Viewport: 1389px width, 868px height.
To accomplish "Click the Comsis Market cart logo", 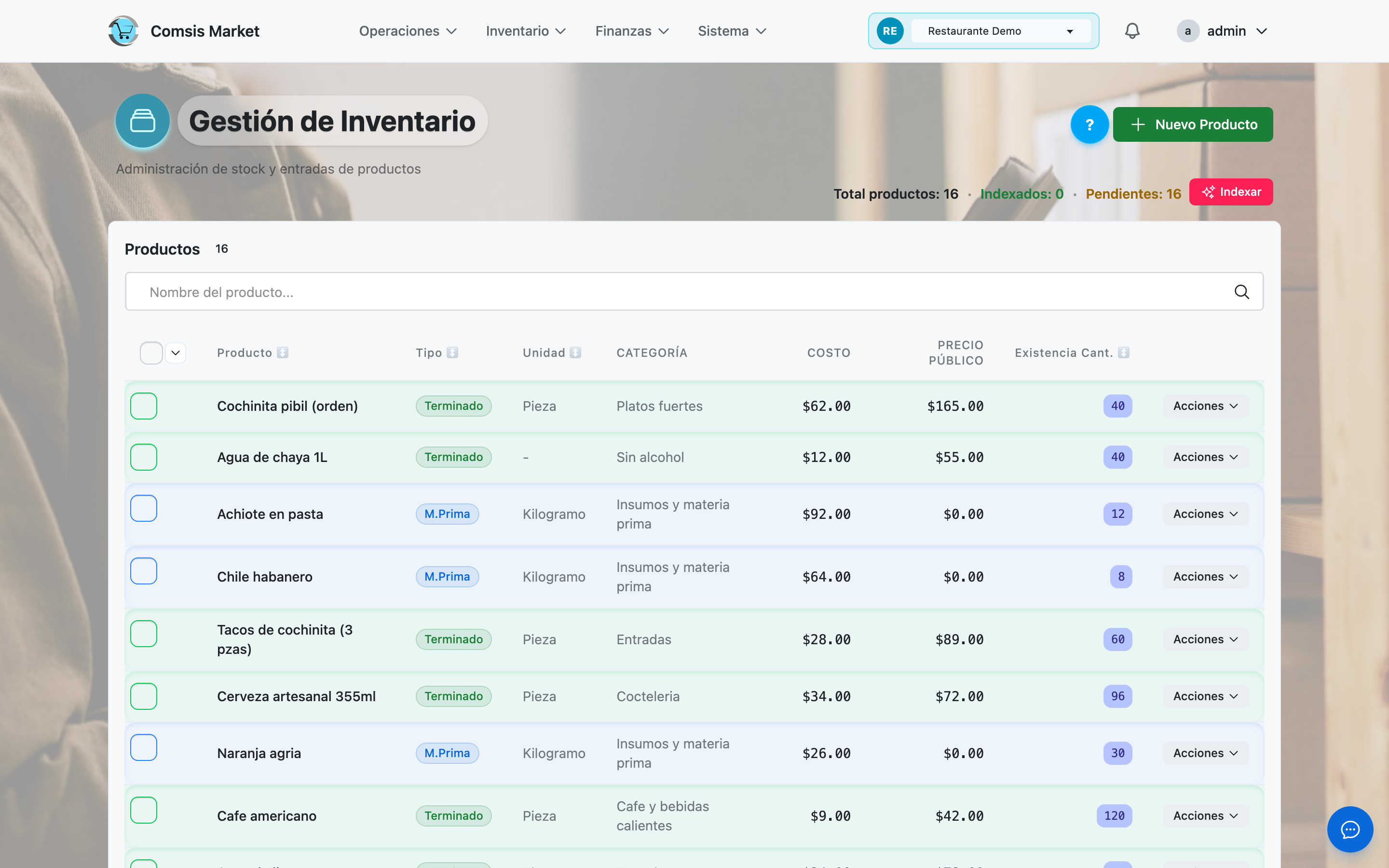I will click(x=123, y=31).
